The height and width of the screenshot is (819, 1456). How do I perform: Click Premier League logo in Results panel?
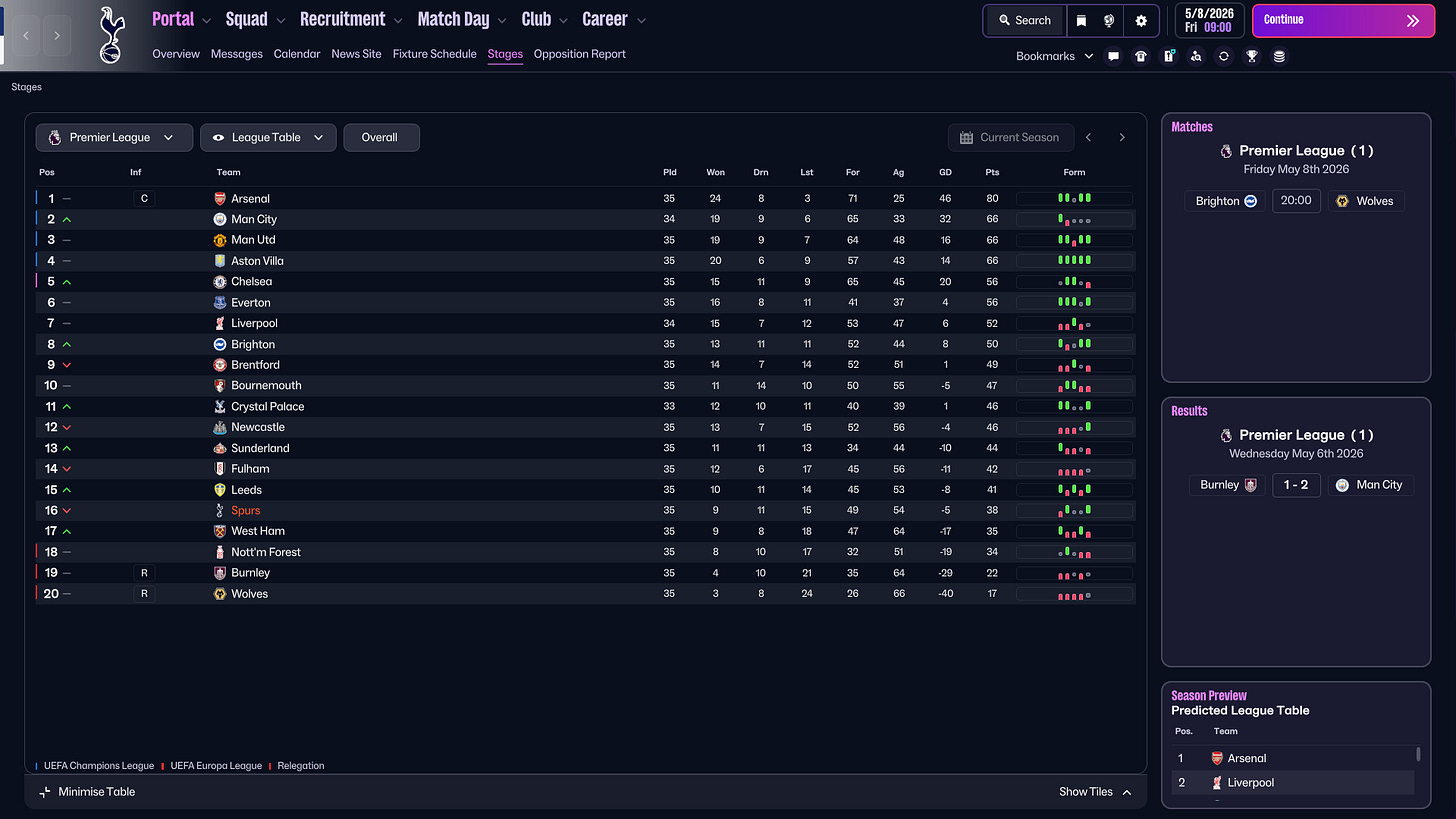1226,435
